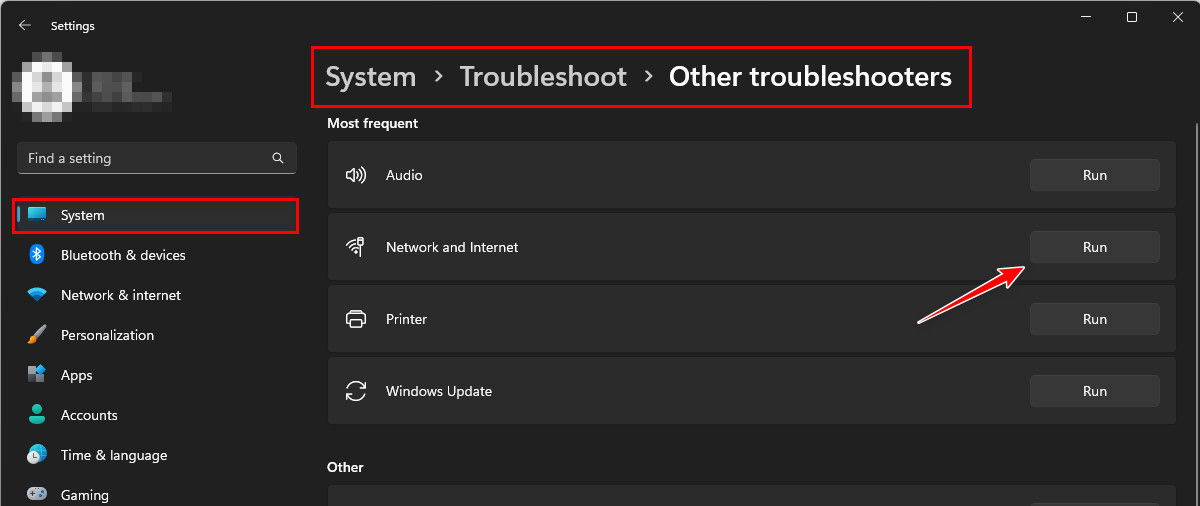Click the Time & language icon
Image resolution: width=1200 pixels, height=506 pixels.
[37, 455]
